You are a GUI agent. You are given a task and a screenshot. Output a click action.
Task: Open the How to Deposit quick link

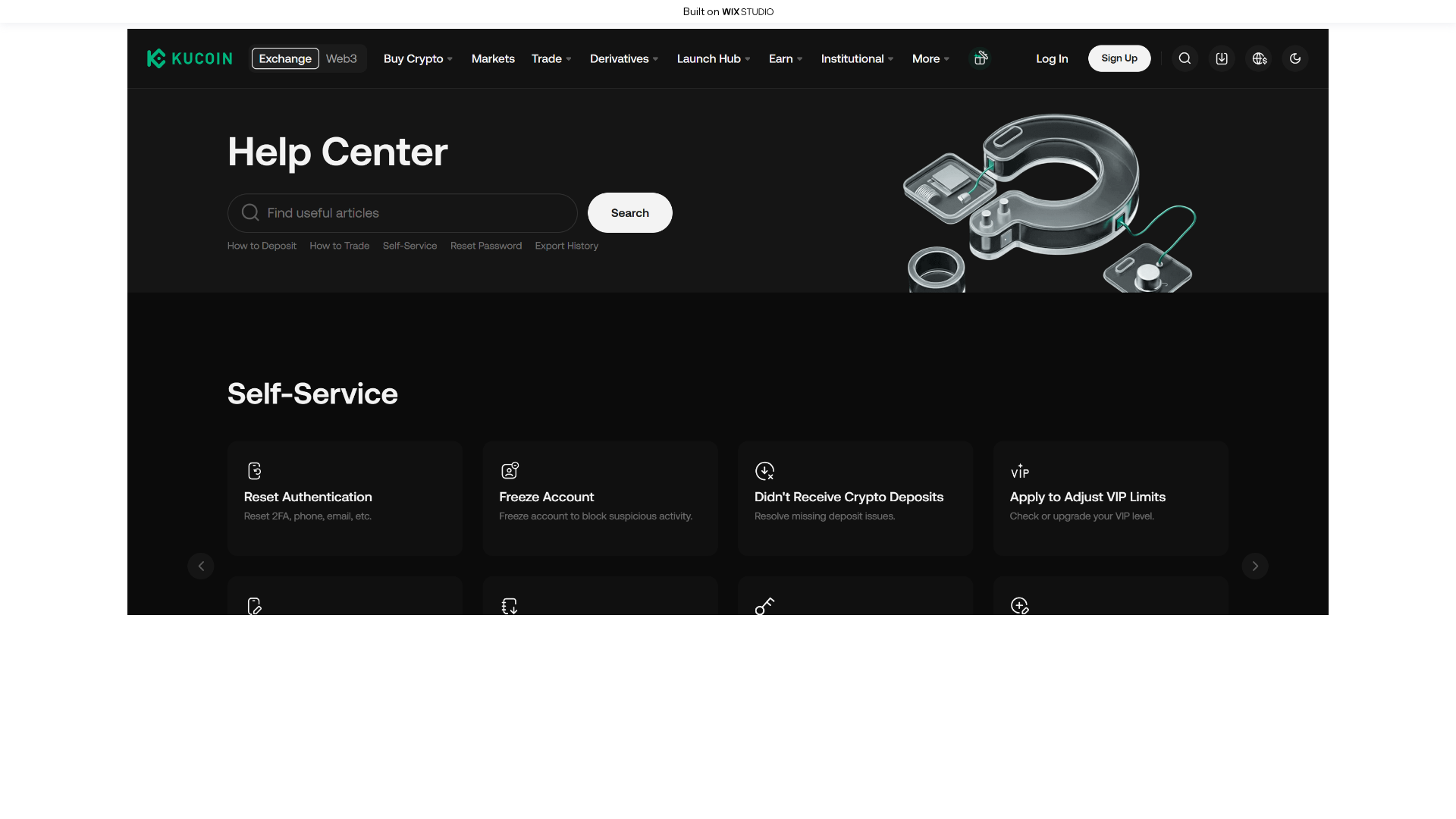coord(262,246)
